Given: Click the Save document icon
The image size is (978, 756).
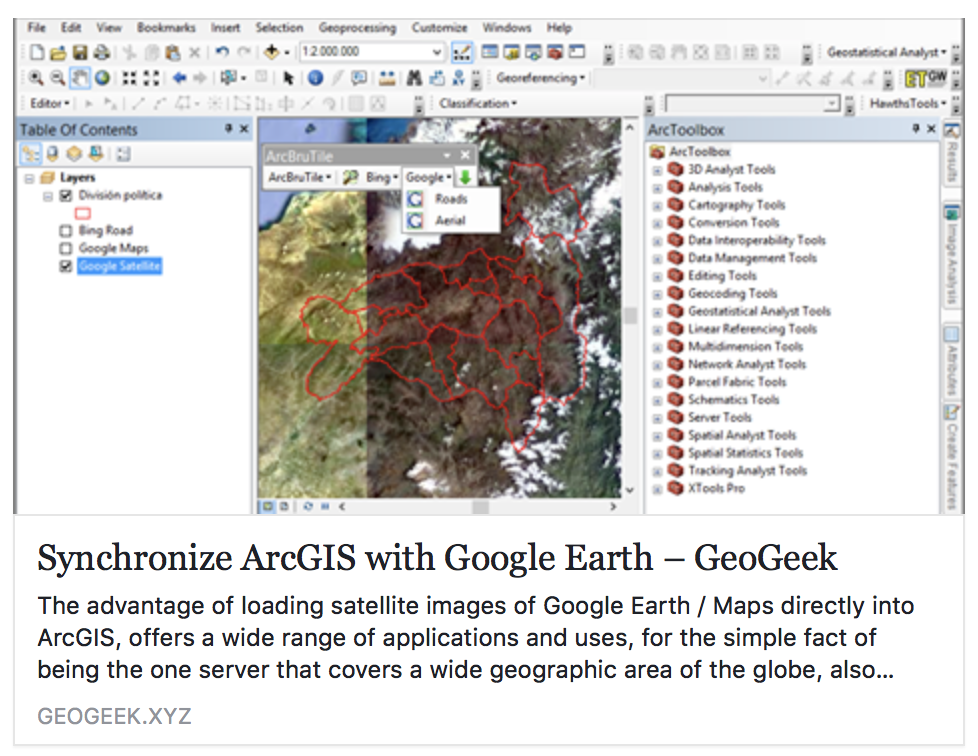Looking at the screenshot, I should click(80, 52).
